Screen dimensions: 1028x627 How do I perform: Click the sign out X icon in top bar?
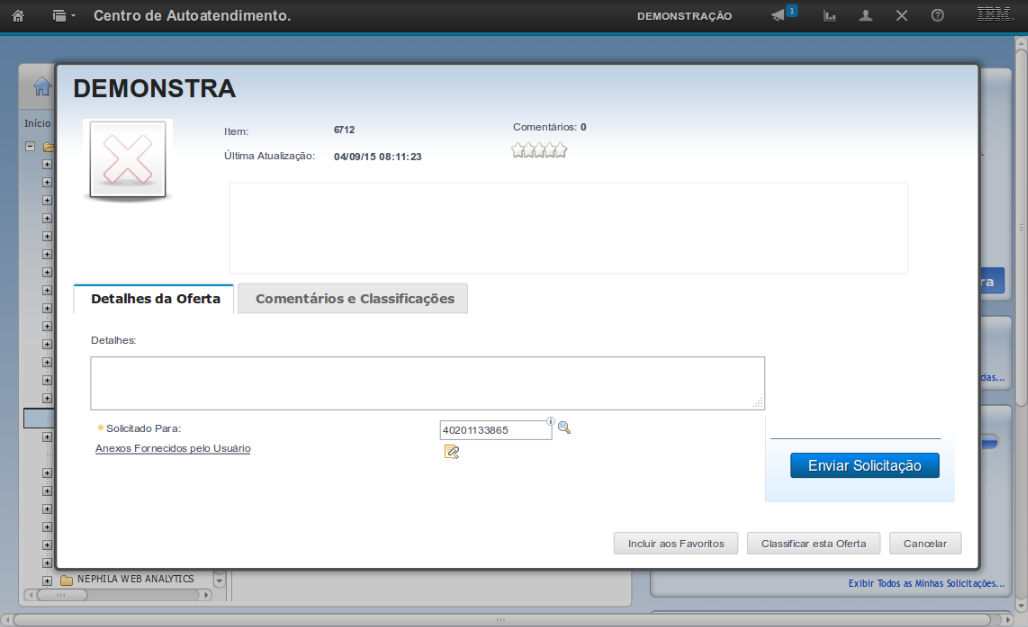tap(901, 16)
